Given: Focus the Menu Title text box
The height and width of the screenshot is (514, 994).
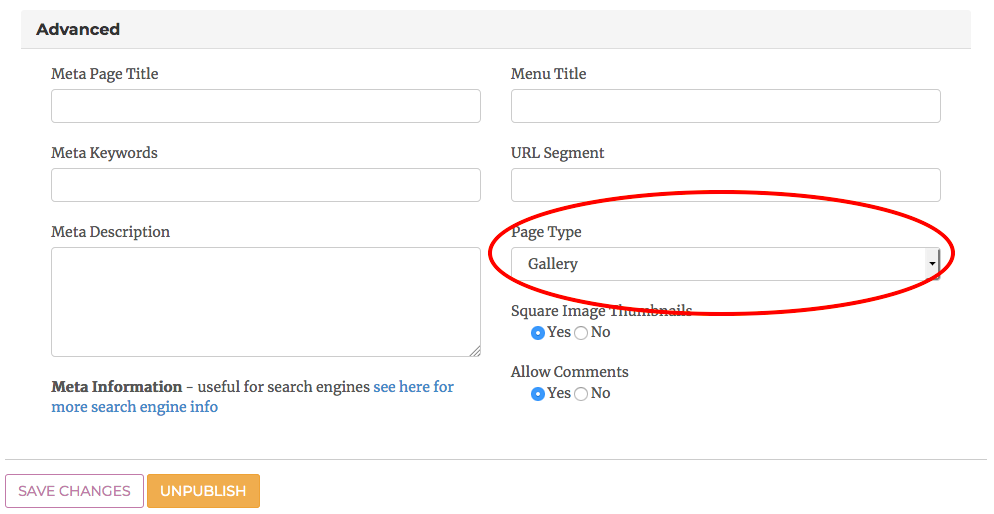Looking at the screenshot, I should coord(725,106).
